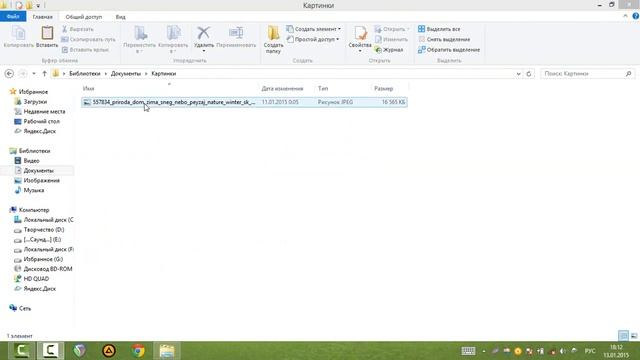640x360 pixels.
Task: Open the AIMP taskbar icon
Action: pyautogui.click(x=109, y=351)
